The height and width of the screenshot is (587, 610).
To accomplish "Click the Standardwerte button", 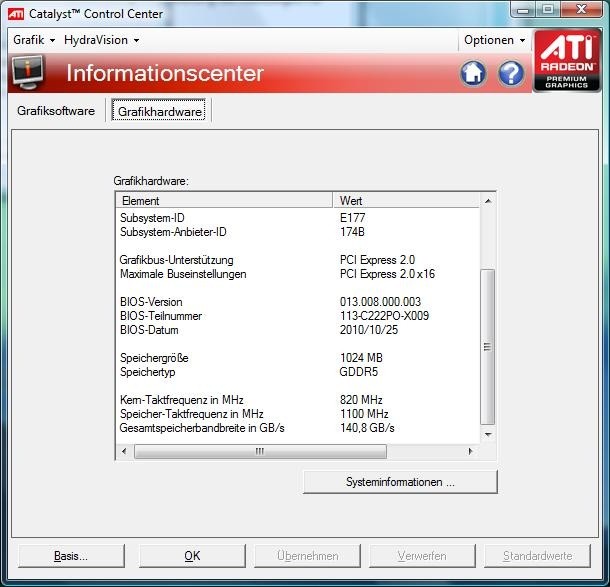I will click(x=537, y=556).
